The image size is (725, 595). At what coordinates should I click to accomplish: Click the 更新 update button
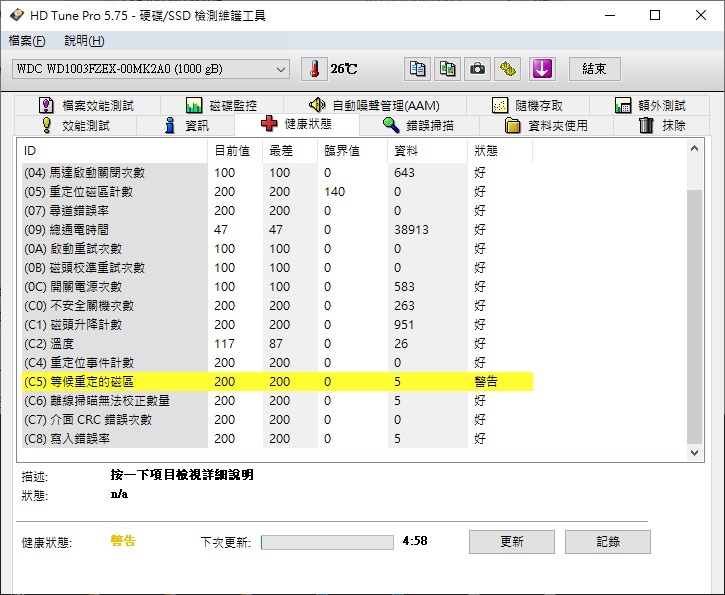click(x=512, y=542)
